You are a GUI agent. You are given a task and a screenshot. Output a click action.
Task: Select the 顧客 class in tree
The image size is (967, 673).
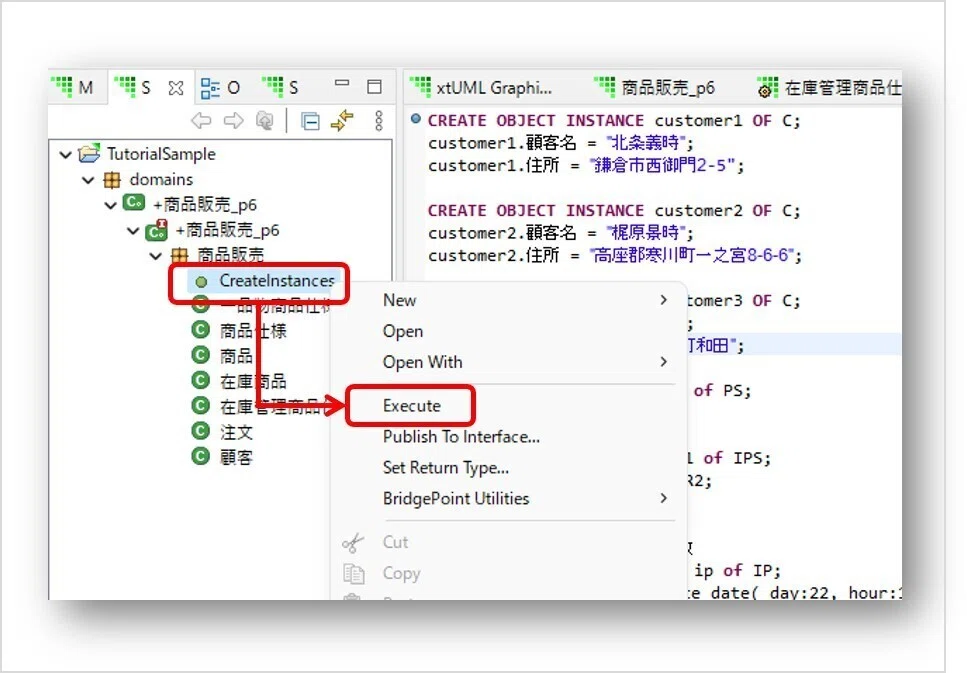click(236, 457)
